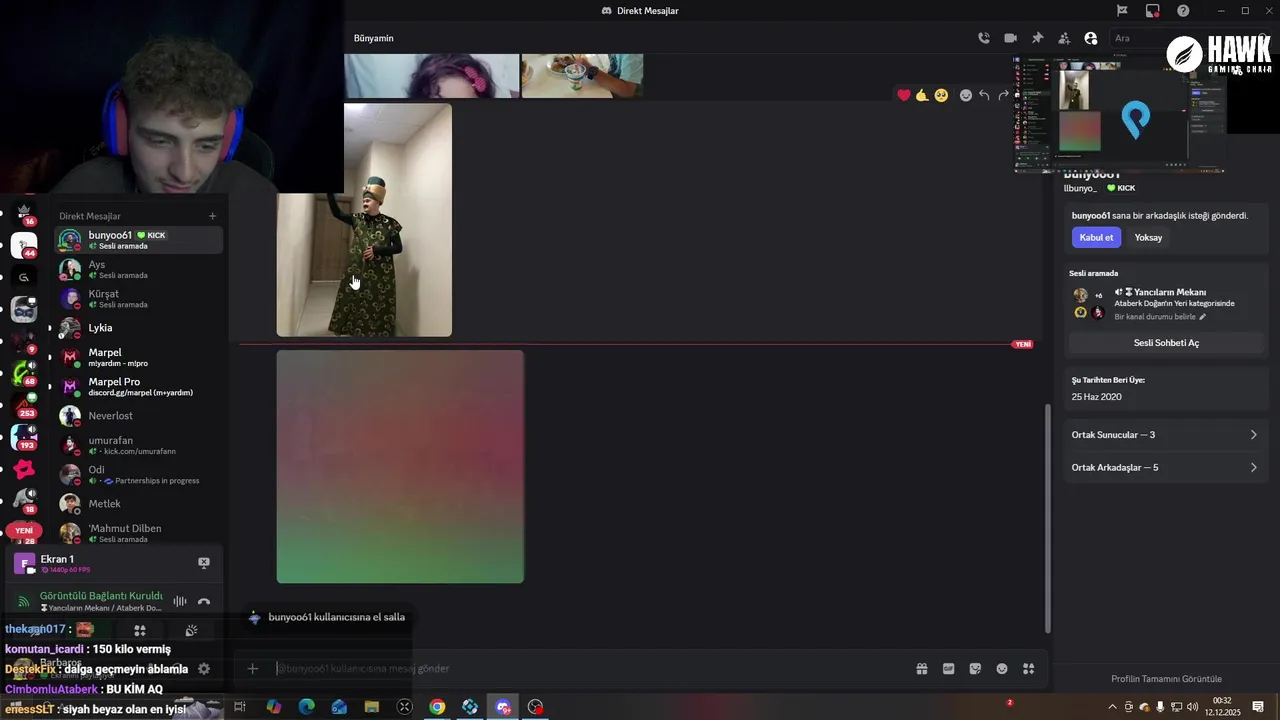Forward the hovered message

(1003, 95)
